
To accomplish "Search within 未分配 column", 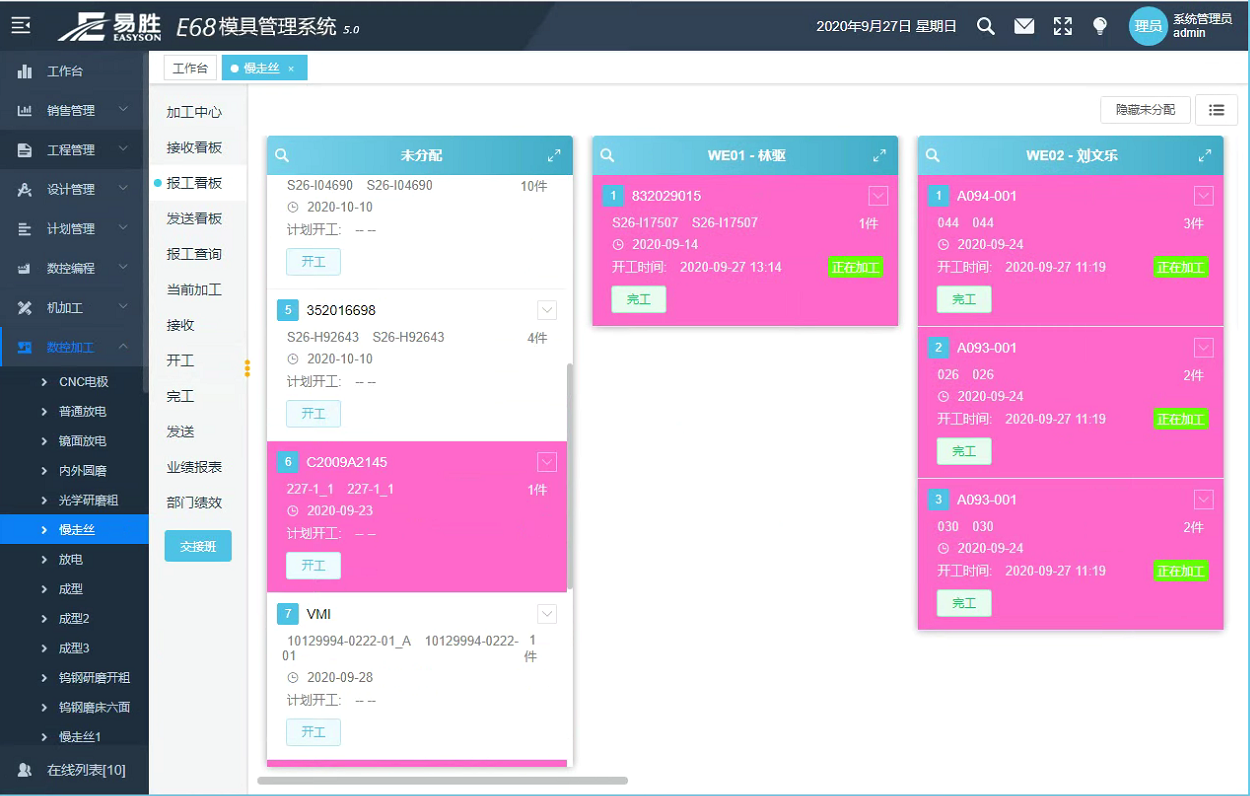I will 282,155.
